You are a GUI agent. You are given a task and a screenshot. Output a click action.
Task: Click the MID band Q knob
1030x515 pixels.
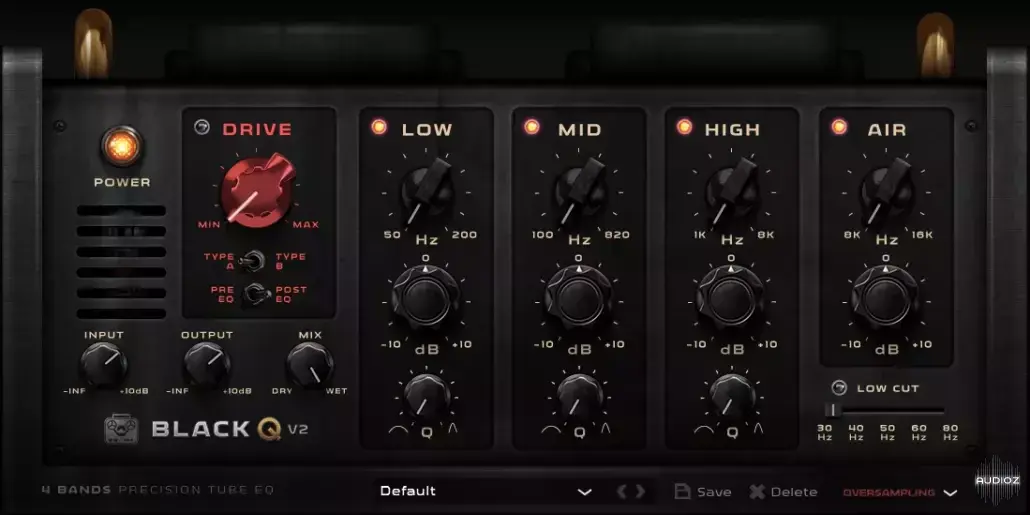point(580,396)
